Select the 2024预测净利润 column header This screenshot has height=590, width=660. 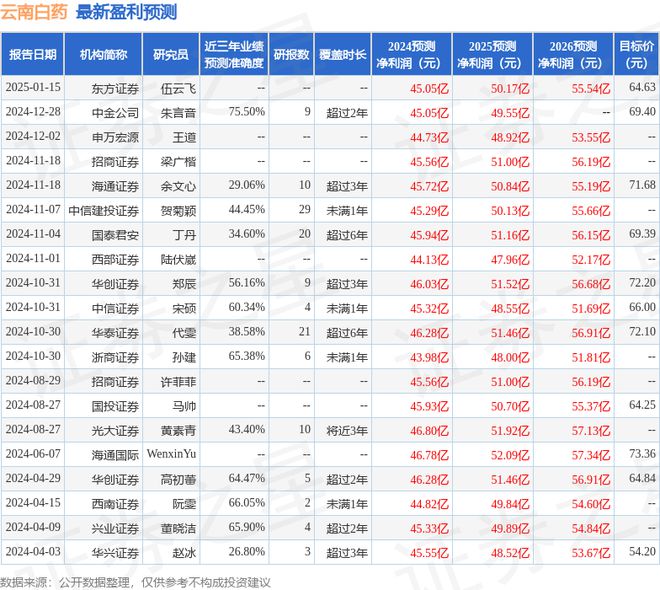(411, 54)
